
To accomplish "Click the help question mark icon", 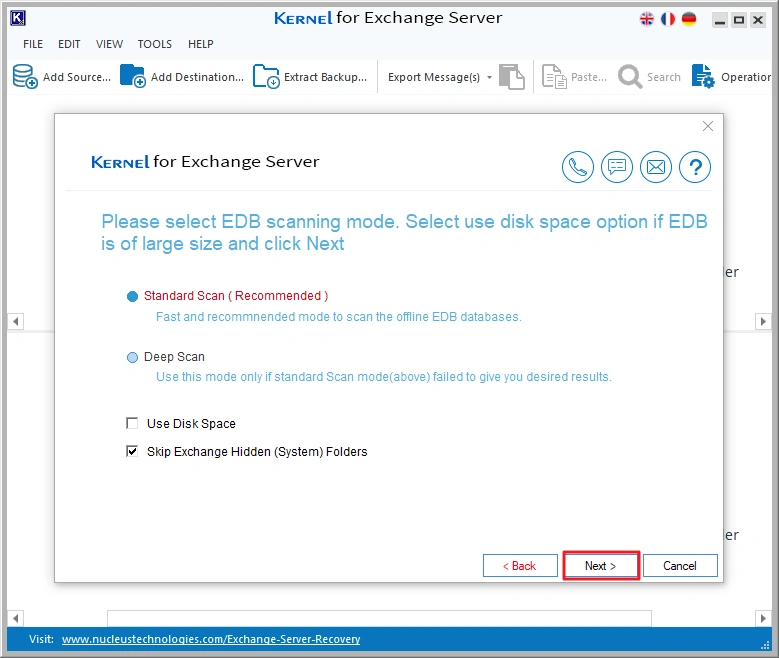I will pyautogui.click(x=695, y=167).
